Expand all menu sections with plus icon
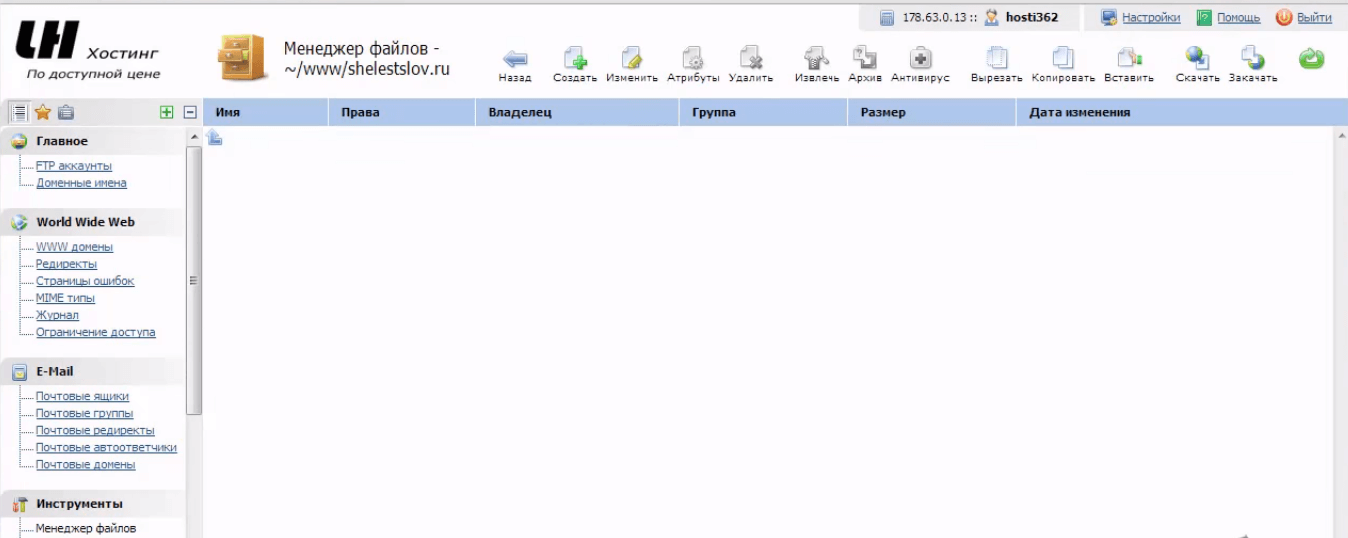This screenshot has height=538, width=1348. [x=167, y=113]
